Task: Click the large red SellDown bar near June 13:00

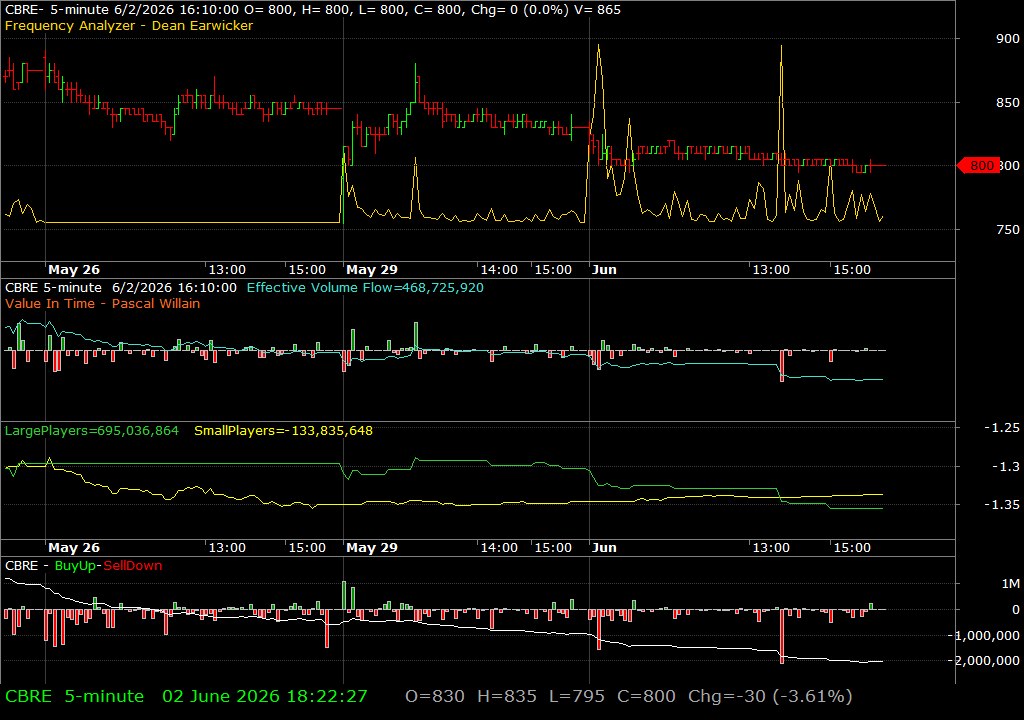Action: pyautogui.click(x=782, y=636)
